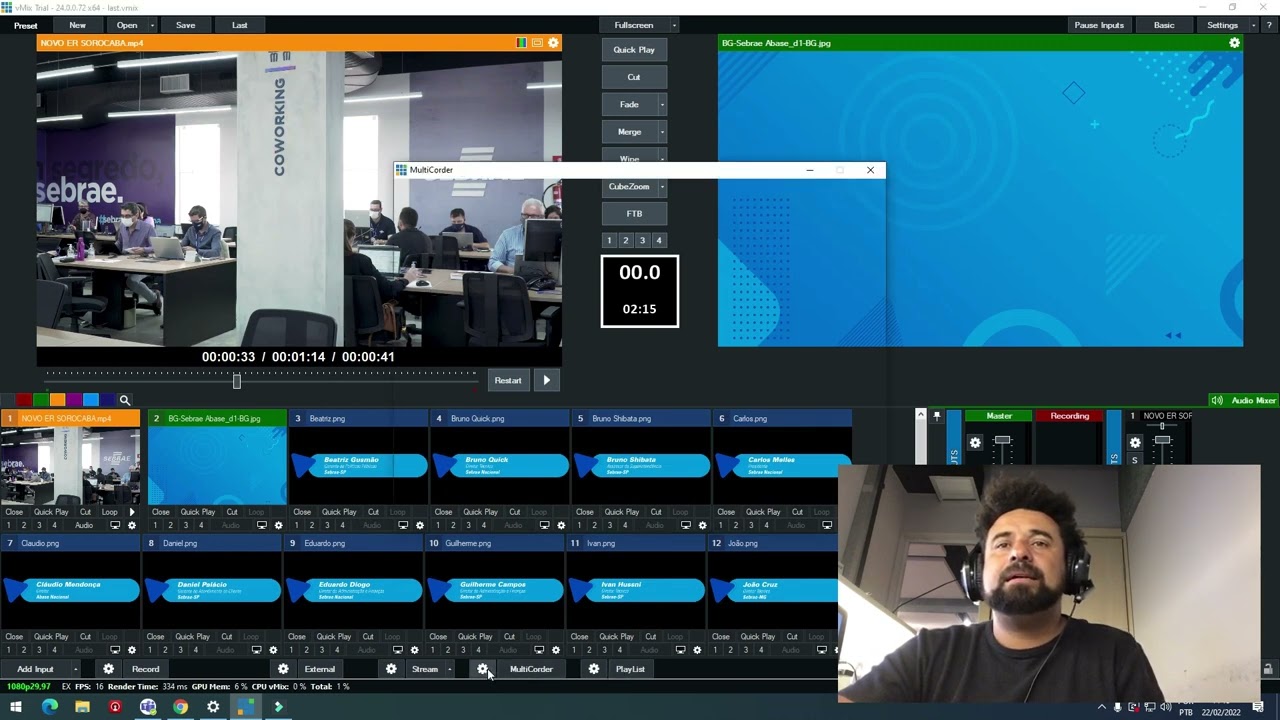Toggle Audio on input 1 tile

click(84, 525)
